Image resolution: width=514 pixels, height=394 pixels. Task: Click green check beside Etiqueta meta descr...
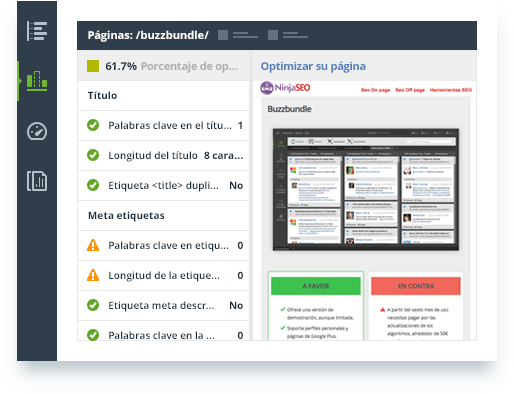[93, 305]
